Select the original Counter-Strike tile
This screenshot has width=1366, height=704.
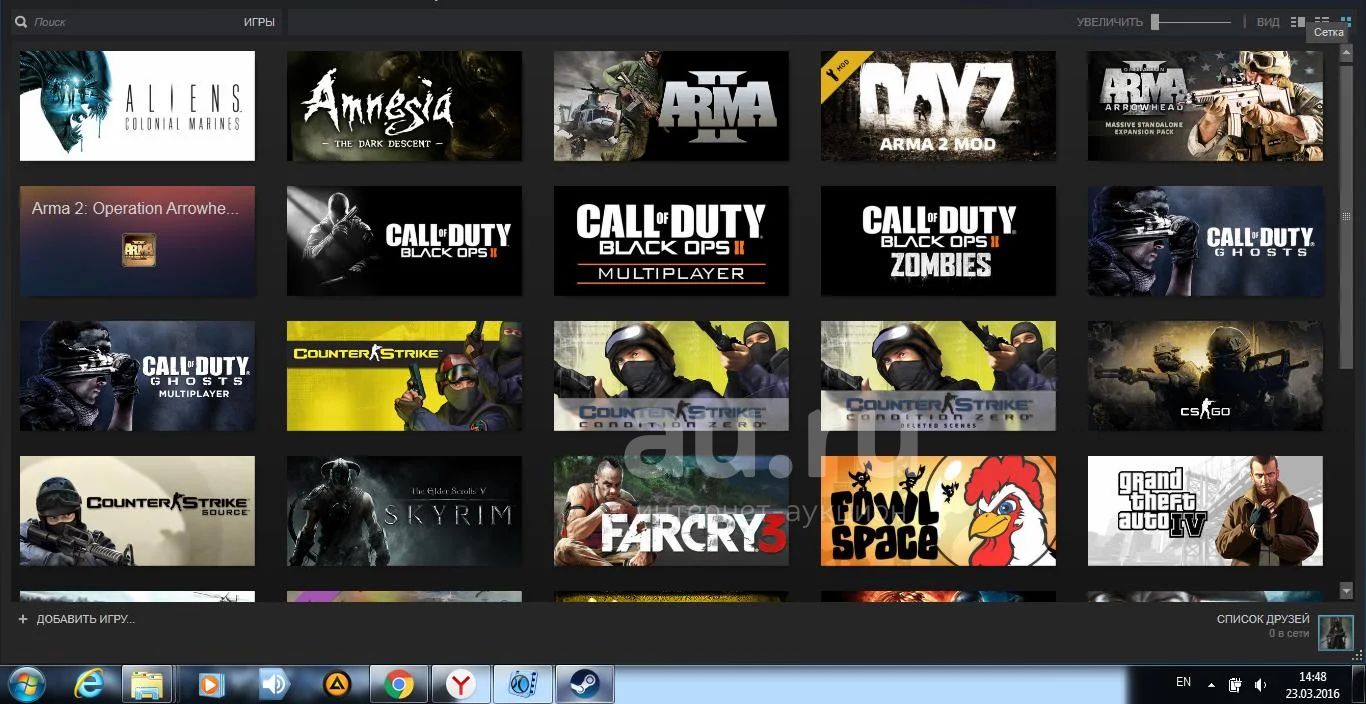tap(404, 376)
